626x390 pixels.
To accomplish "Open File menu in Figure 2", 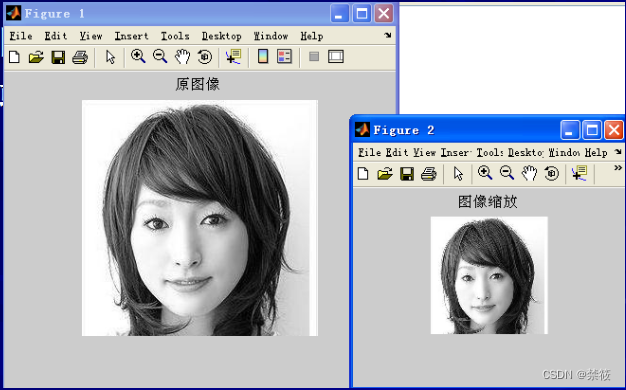I will [x=370, y=152].
